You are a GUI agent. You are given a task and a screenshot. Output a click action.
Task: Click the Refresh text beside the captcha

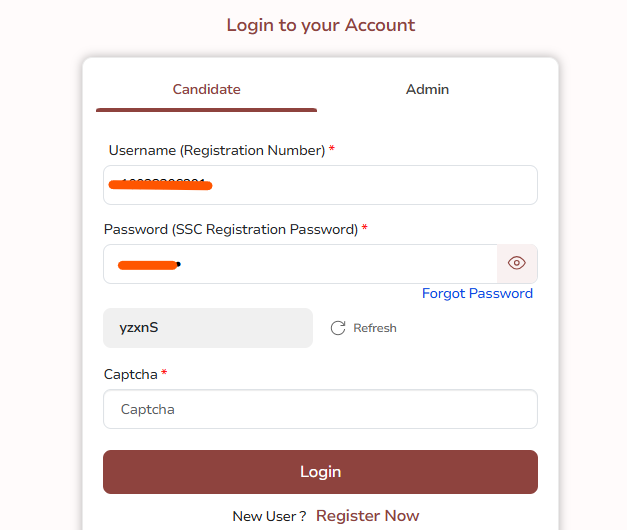point(375,328)
